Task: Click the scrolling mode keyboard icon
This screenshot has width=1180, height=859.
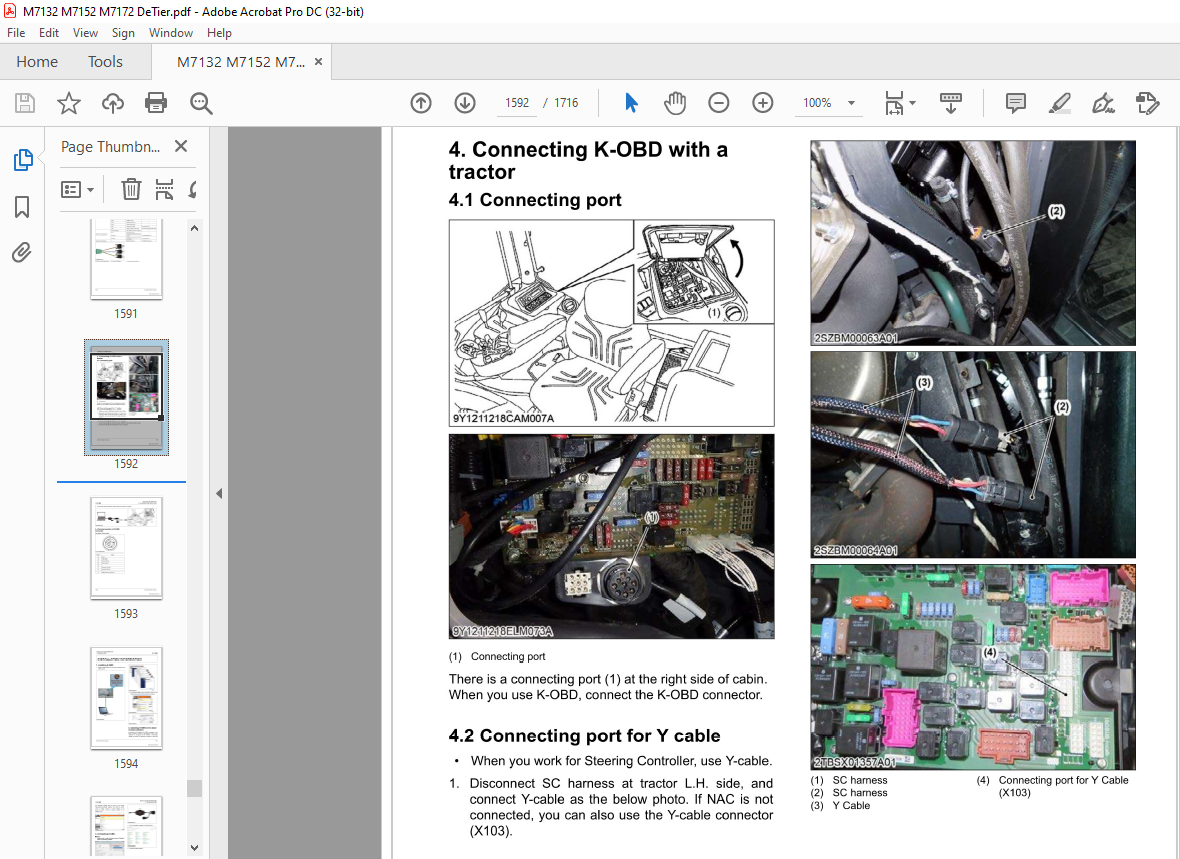Action: 951,103
